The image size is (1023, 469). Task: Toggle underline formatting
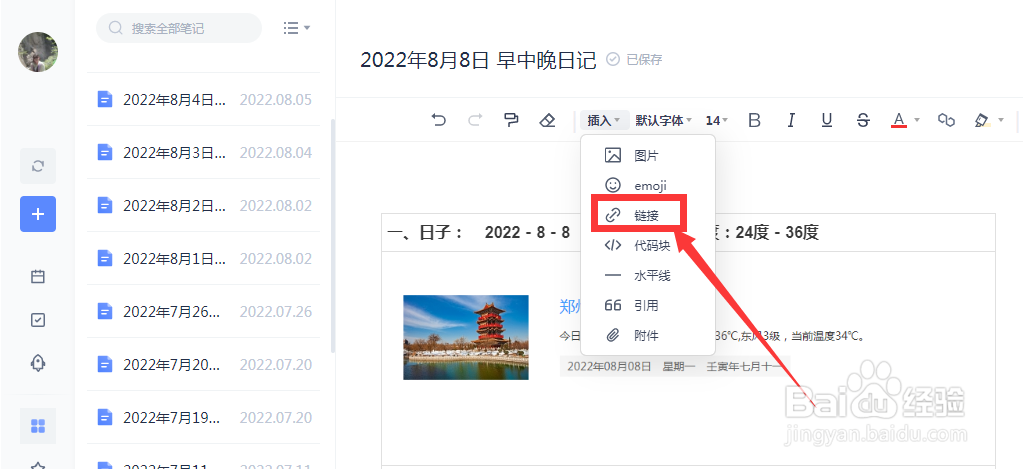pos(827,120)
